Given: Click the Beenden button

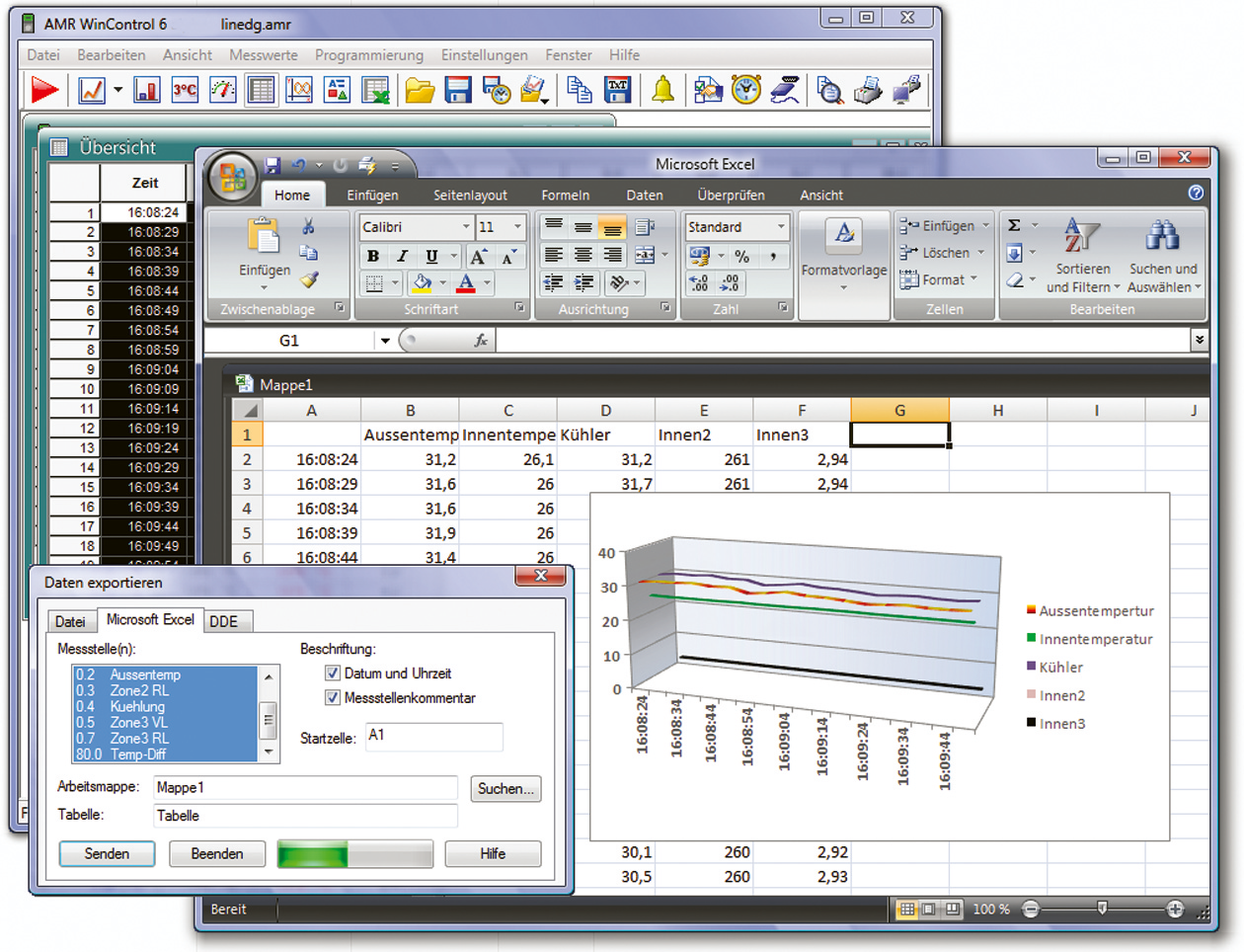Looking at the screenshot, I should coord(217,854).
